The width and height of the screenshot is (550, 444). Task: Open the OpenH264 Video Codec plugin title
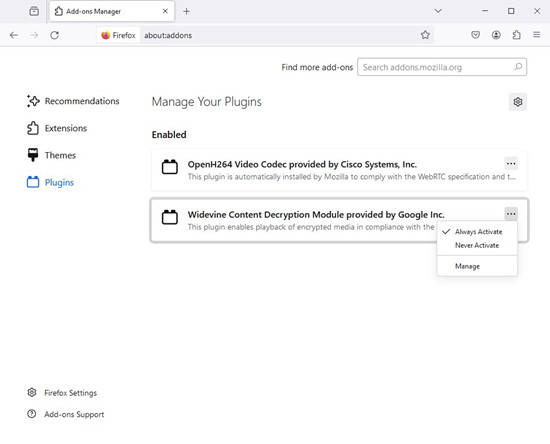[x=302, y=164]
